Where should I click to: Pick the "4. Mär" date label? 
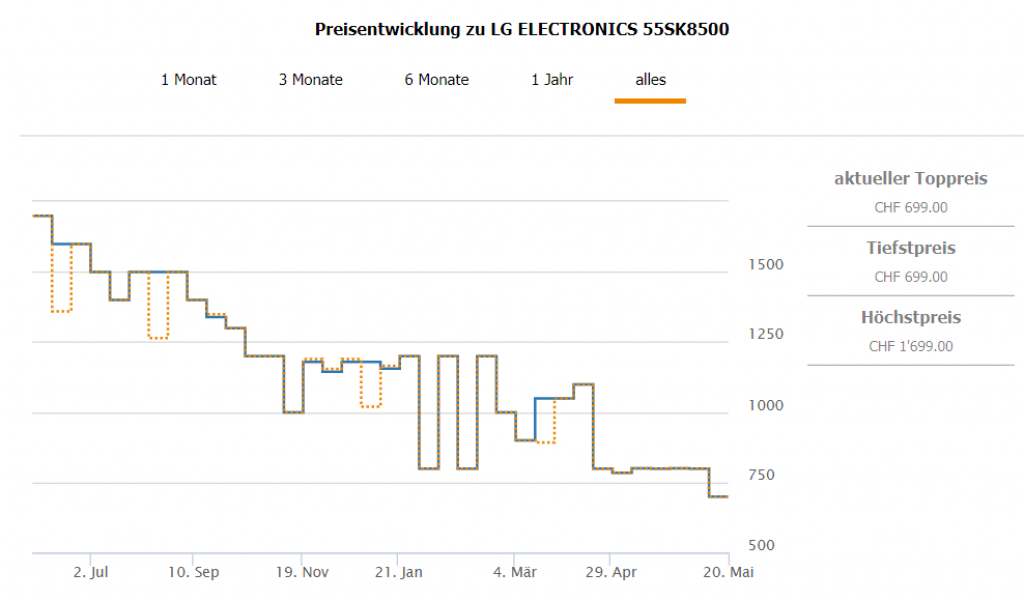(515, 573)
